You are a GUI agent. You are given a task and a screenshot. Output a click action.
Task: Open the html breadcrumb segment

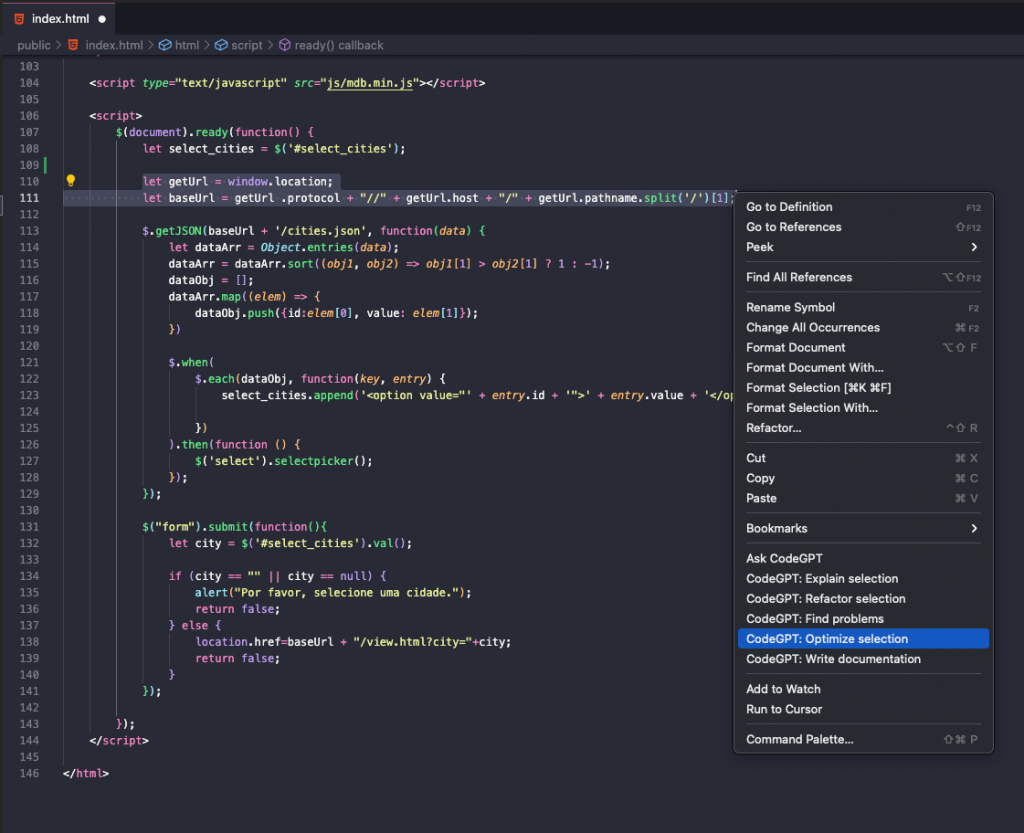[187, 45]
